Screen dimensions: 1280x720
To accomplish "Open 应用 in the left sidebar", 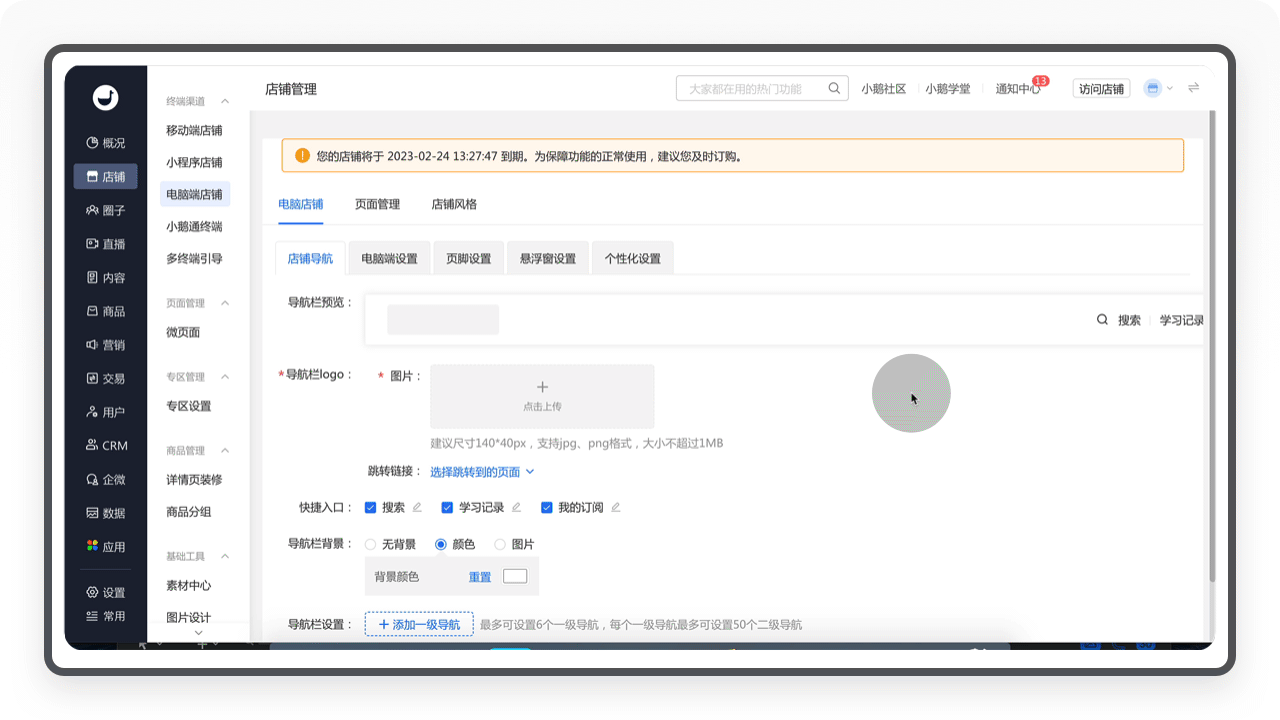I will [x=106, y=547].
